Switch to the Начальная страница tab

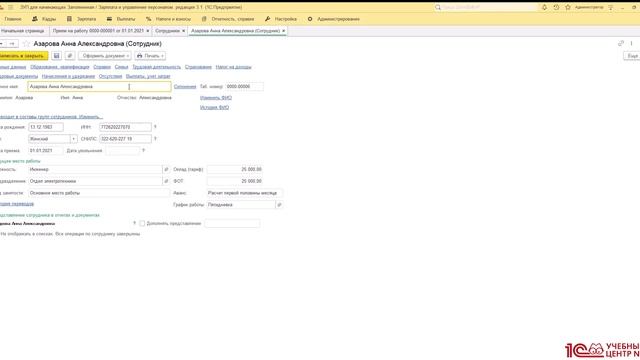pyautogui.click(x=22, y=31)
